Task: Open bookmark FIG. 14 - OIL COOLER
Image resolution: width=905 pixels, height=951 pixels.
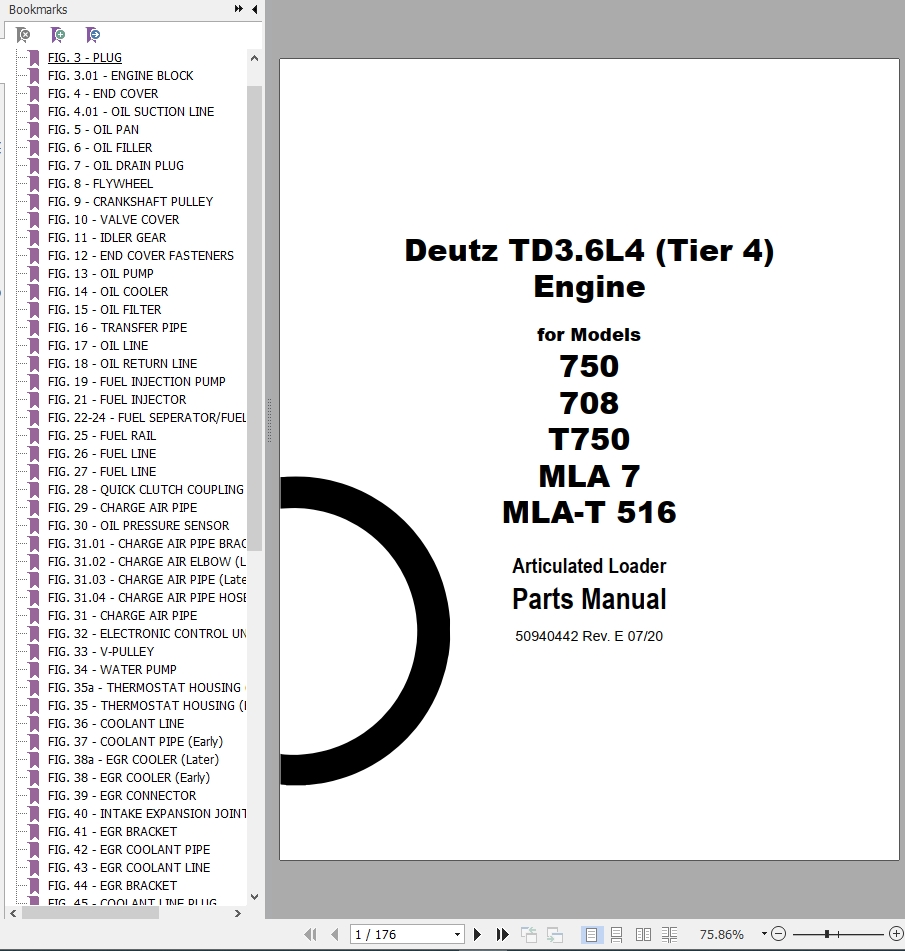Action: click(108, 292)
